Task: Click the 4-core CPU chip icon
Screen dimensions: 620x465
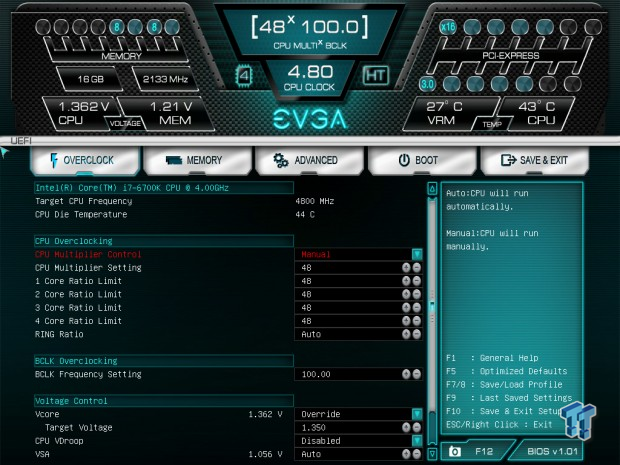Action: tap(244, 76)
